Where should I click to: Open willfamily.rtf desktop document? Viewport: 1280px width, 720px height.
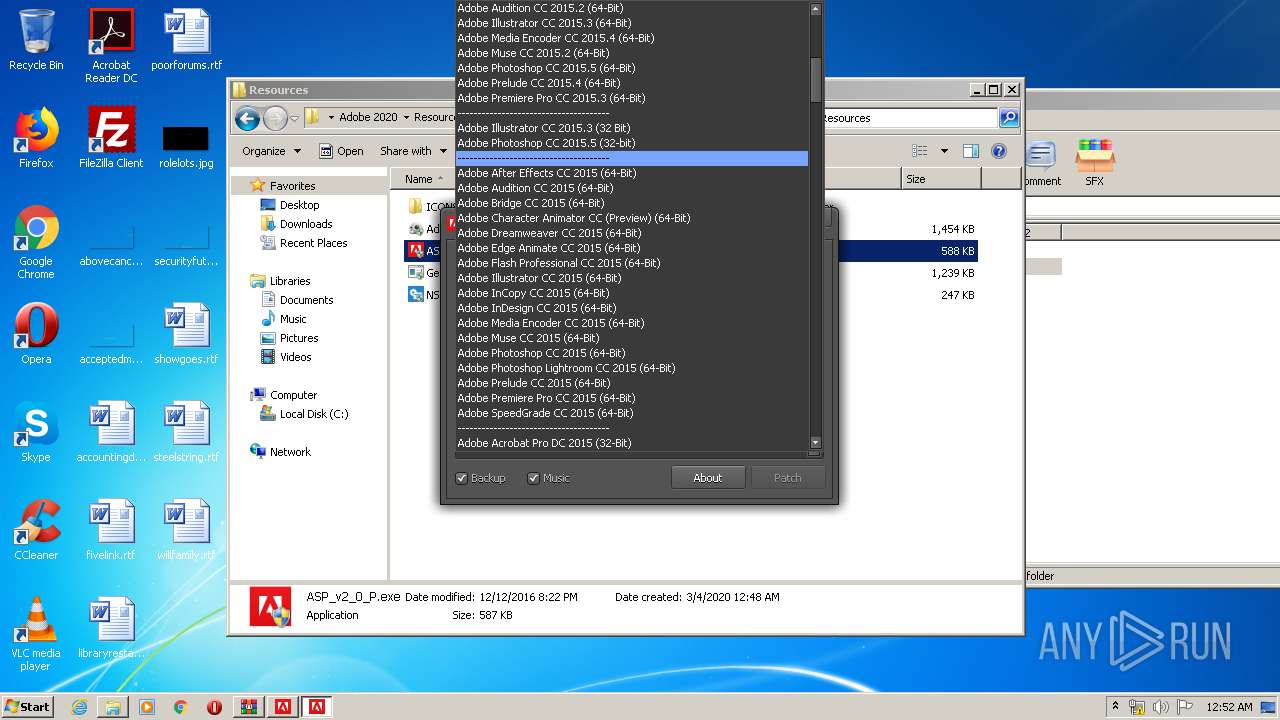point(187,530)
